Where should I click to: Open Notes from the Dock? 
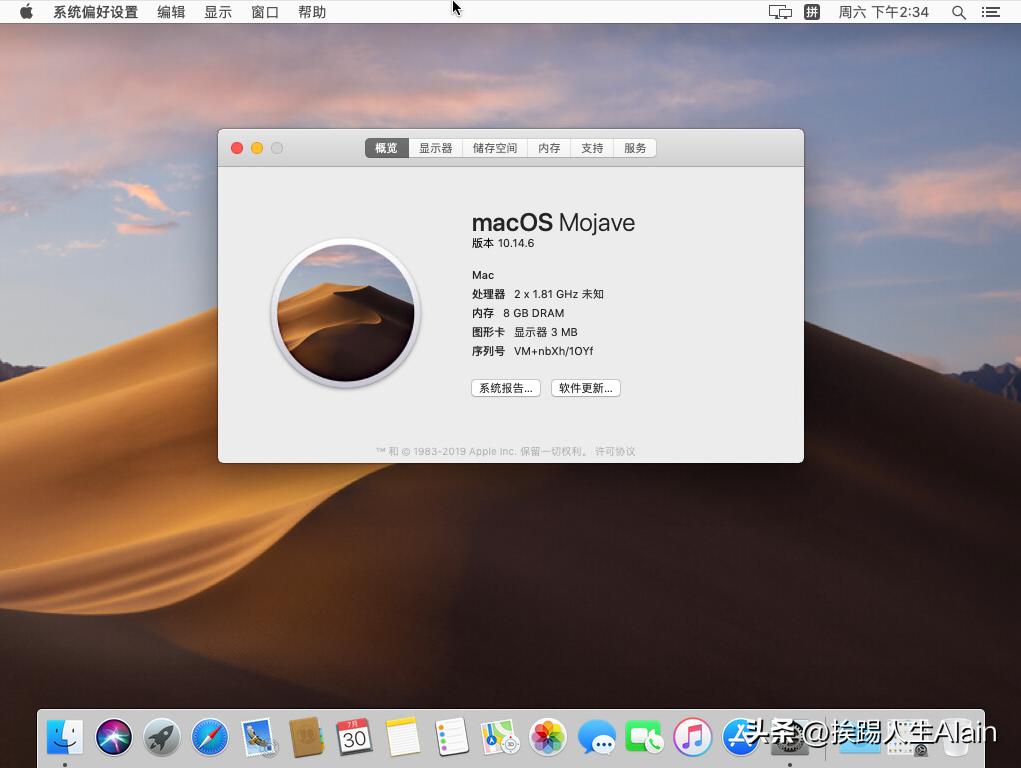(x=402, y=738)
